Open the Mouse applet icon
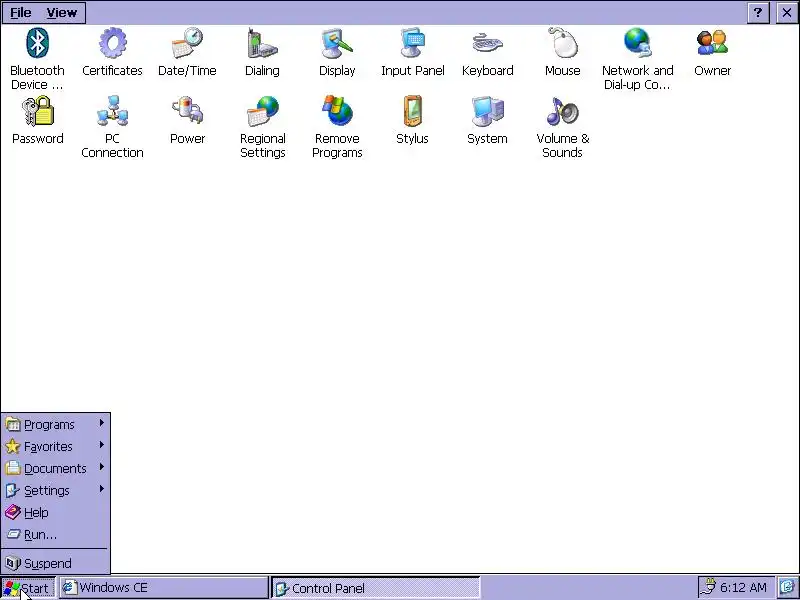The image size is (800, 600). click(562, 43)
